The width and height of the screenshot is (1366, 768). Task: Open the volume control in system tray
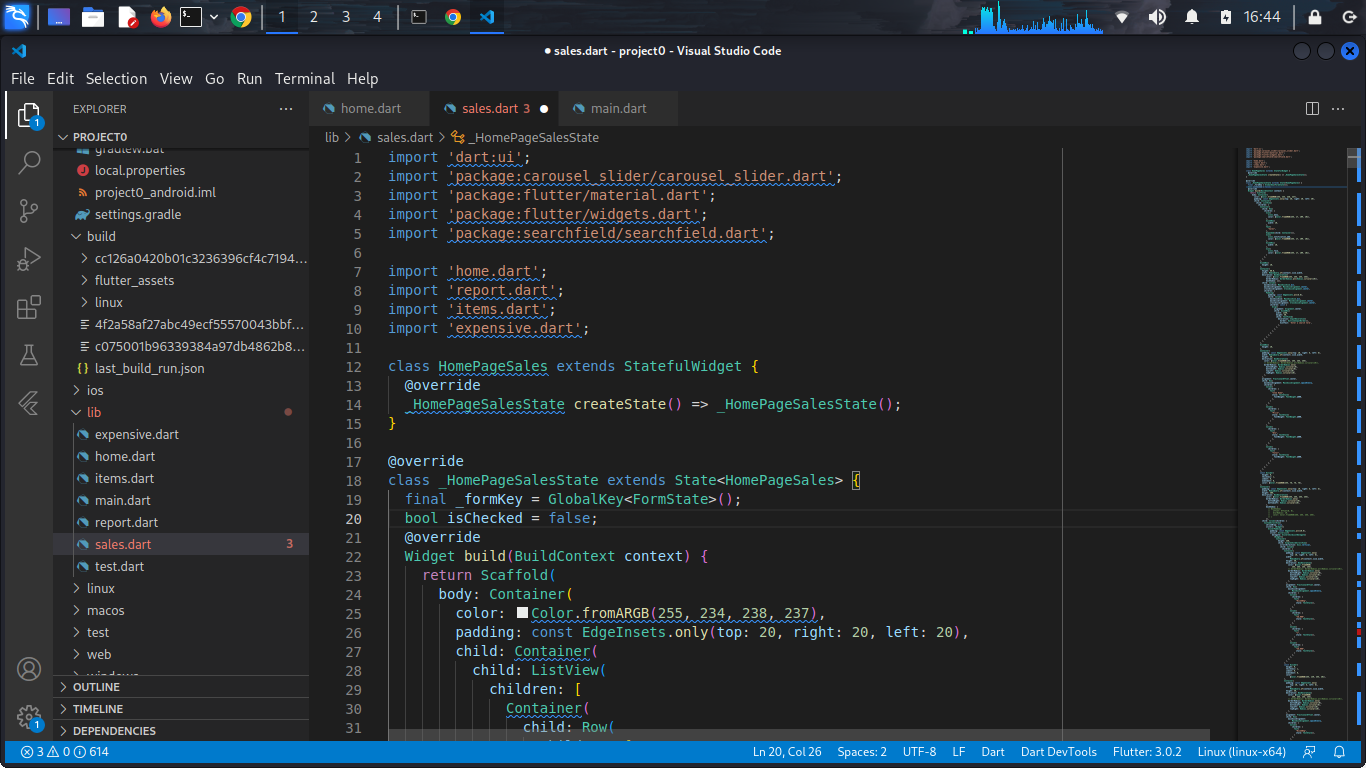tap(1157, 17)
